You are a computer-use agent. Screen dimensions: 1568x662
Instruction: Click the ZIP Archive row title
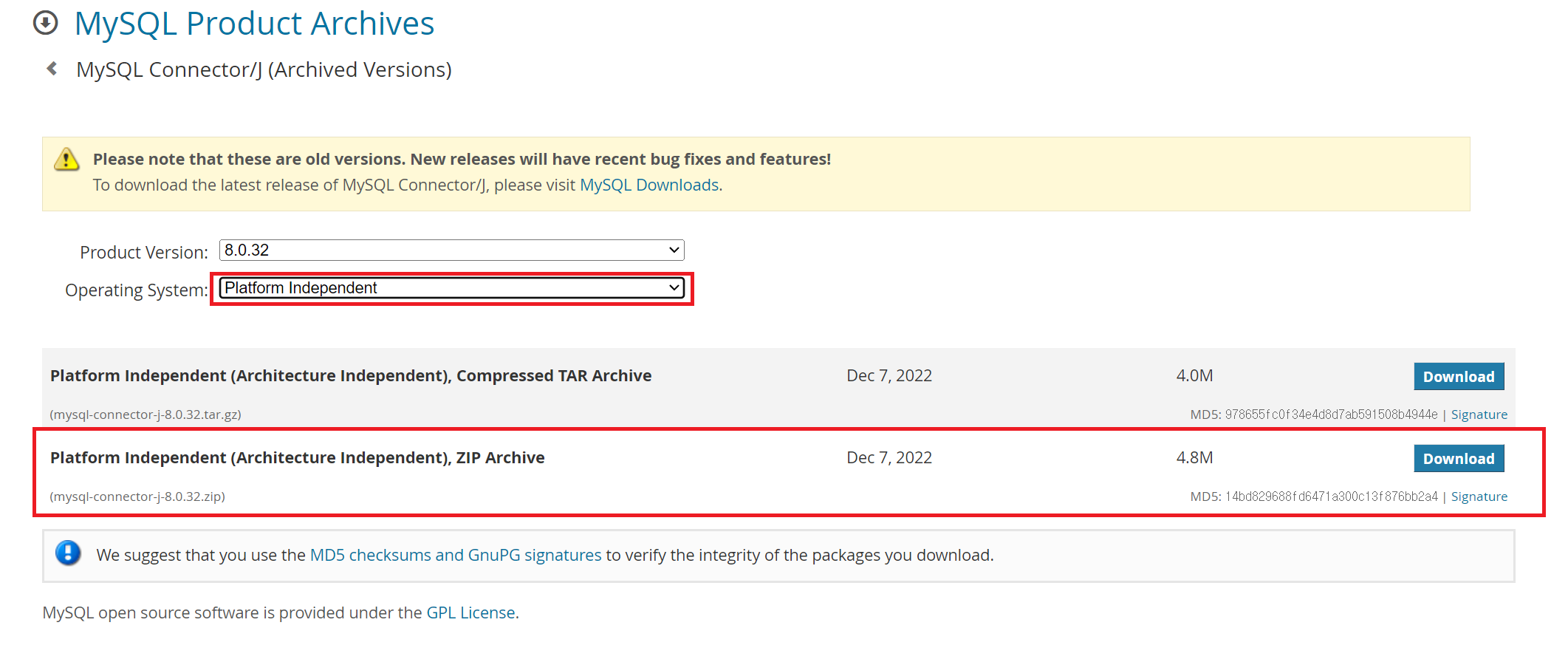pos(298,457)
